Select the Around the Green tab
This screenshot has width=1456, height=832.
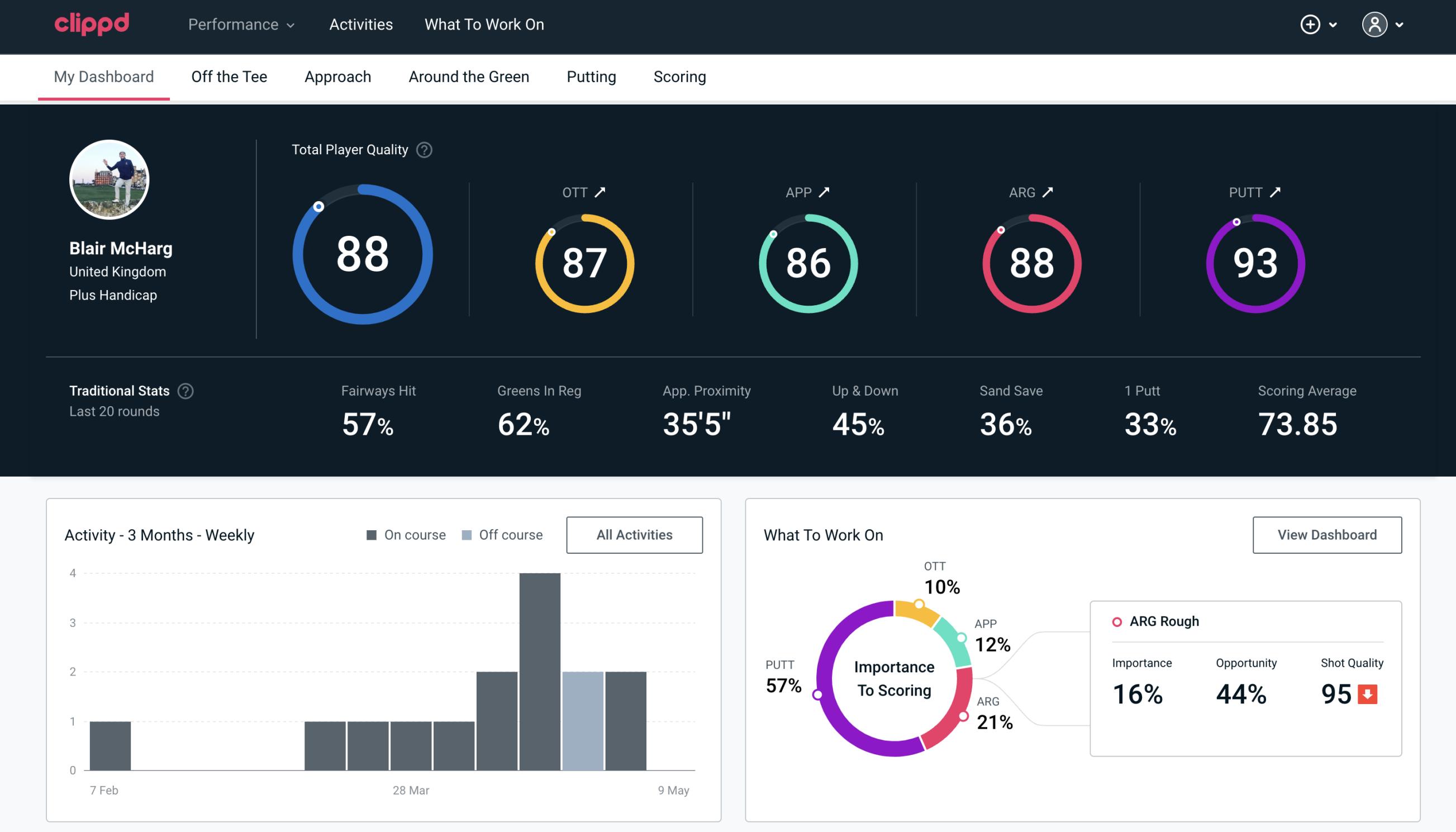468,77
